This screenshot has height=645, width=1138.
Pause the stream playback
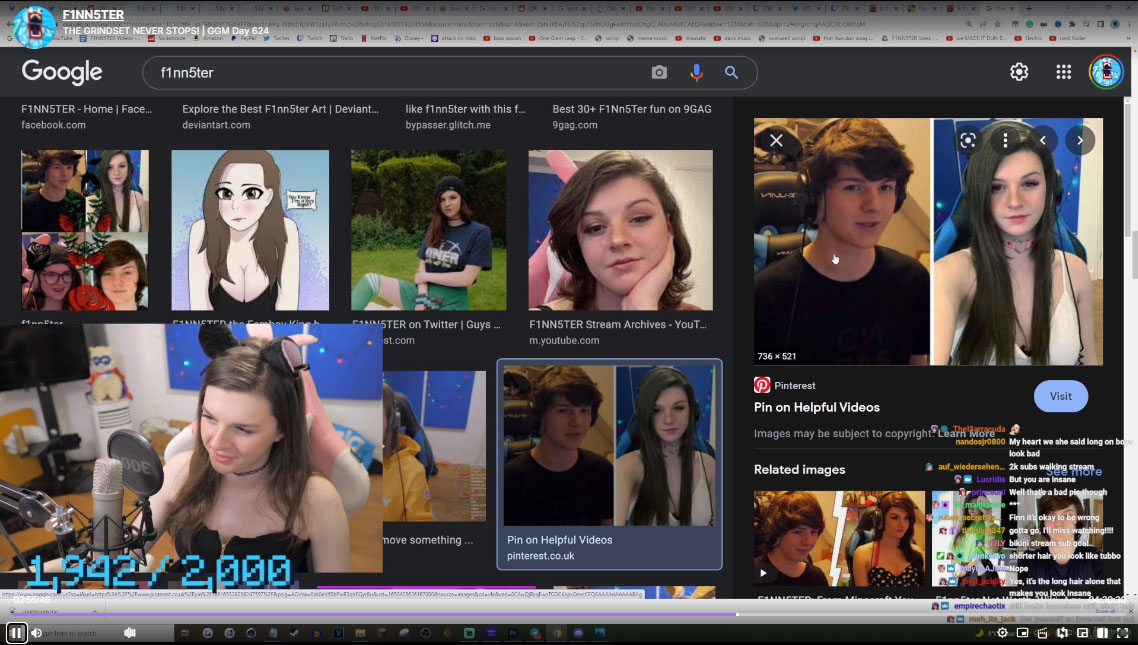(x=16, y=633)
